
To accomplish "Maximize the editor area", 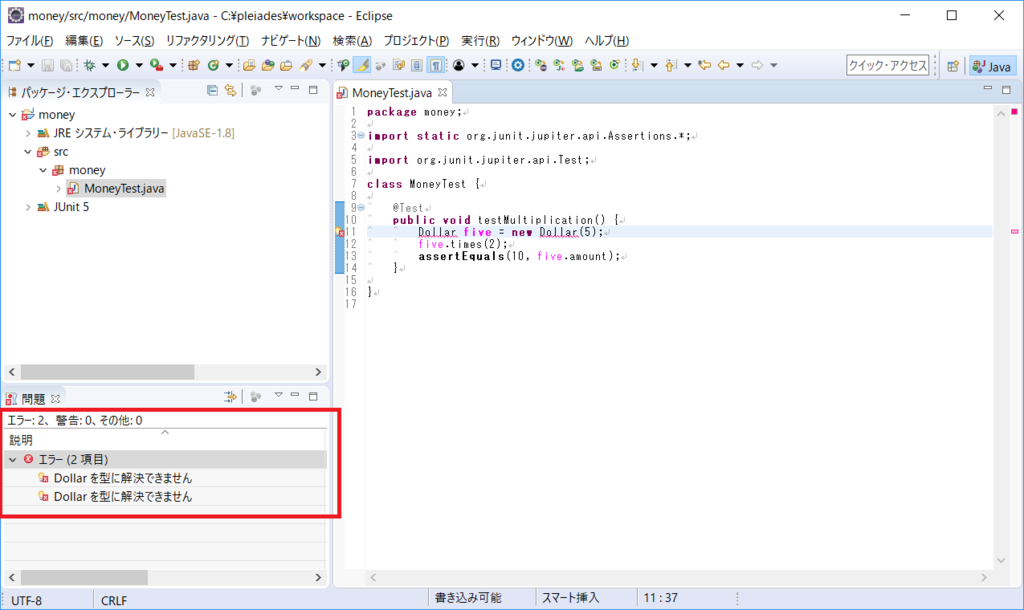I will [1006, 89].
